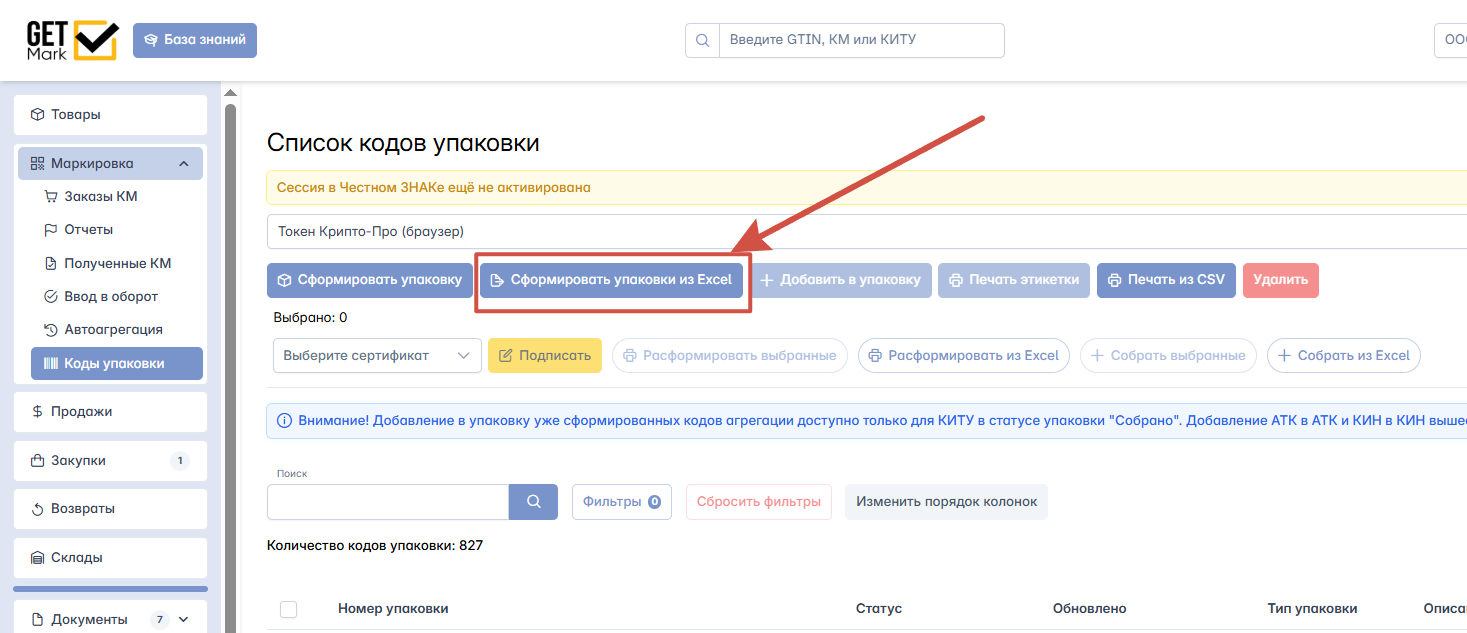Expand the Документы menu chevron

click(183, 620)
